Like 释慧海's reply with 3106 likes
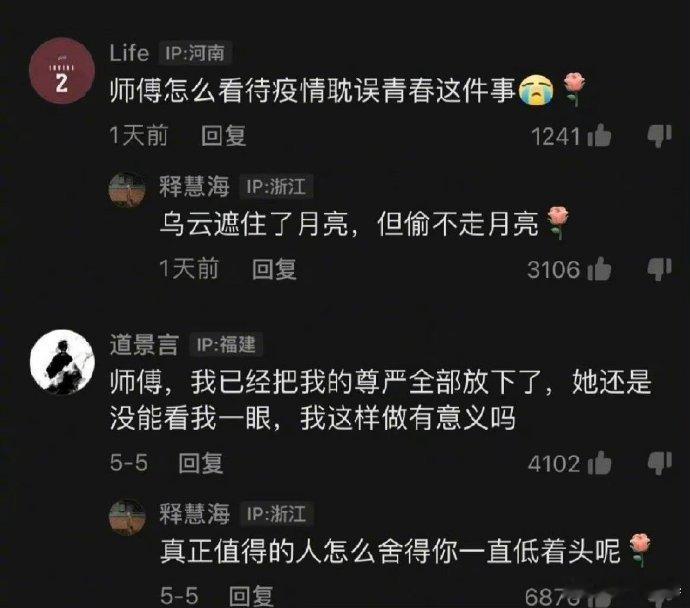 pos(599,269)
